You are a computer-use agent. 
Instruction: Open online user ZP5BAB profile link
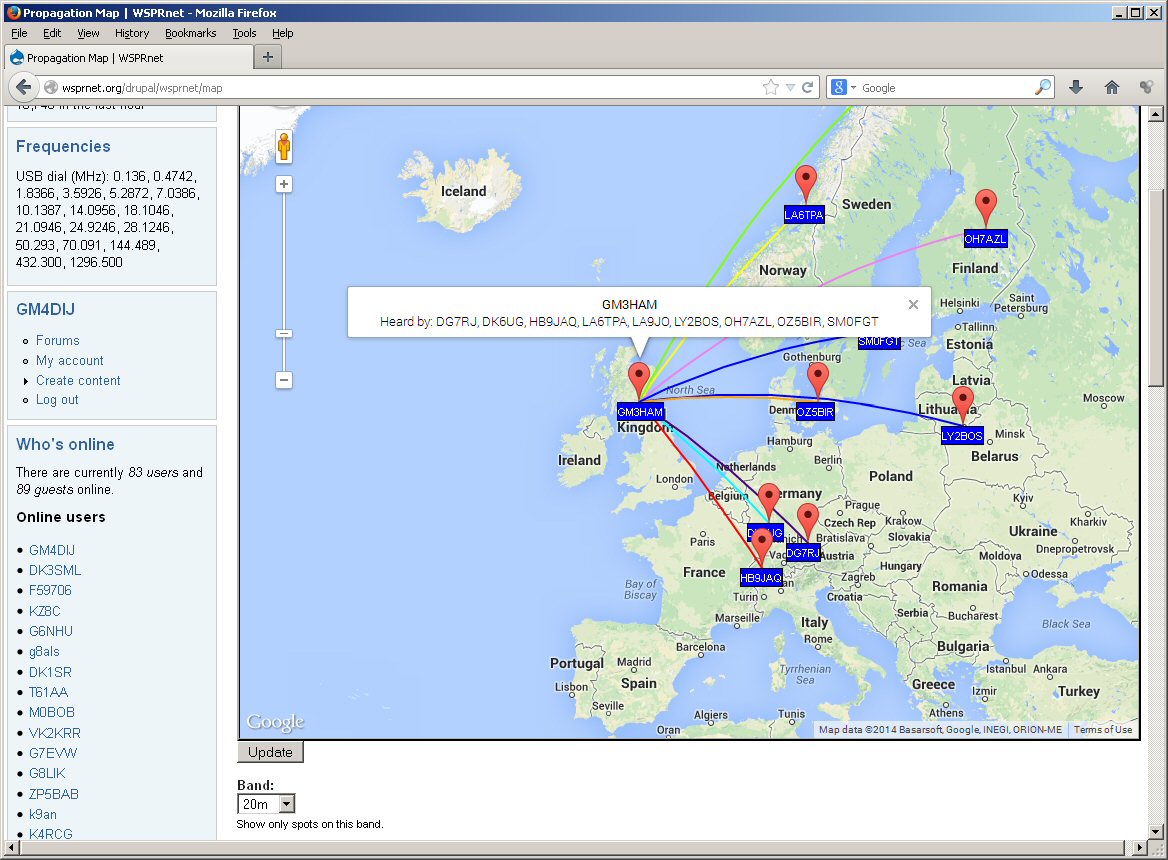(54, 794)
